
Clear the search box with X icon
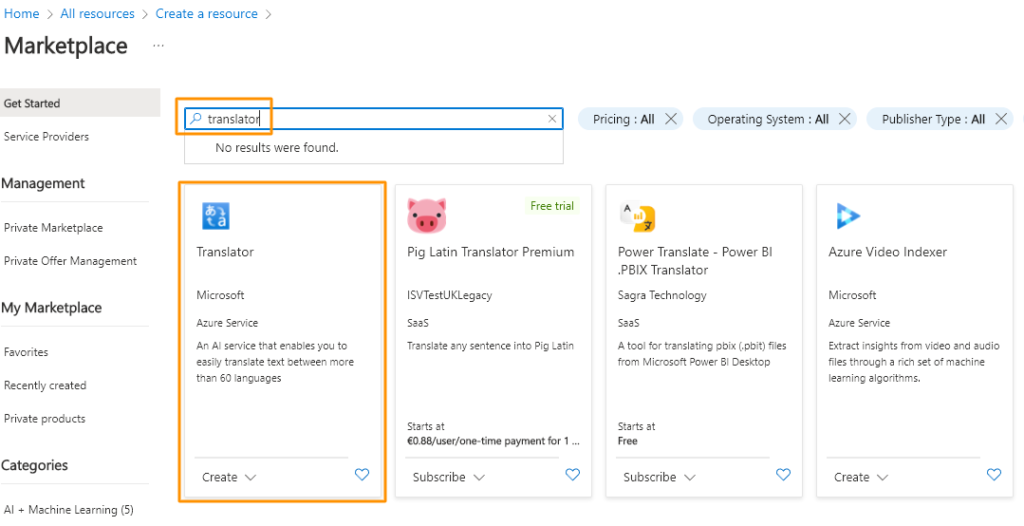552,119
